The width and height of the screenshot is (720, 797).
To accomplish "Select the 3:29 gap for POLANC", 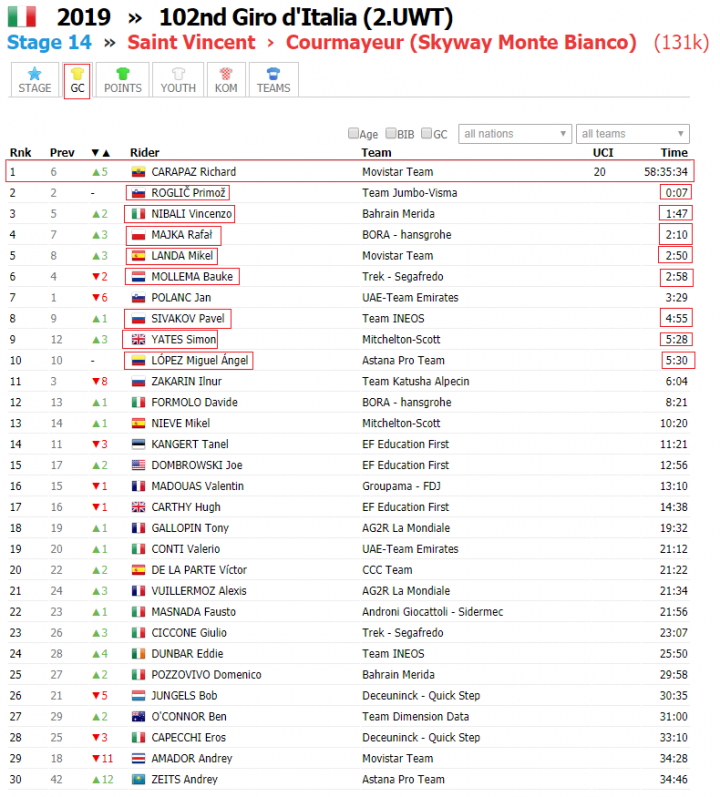I will tap(676, 297).
